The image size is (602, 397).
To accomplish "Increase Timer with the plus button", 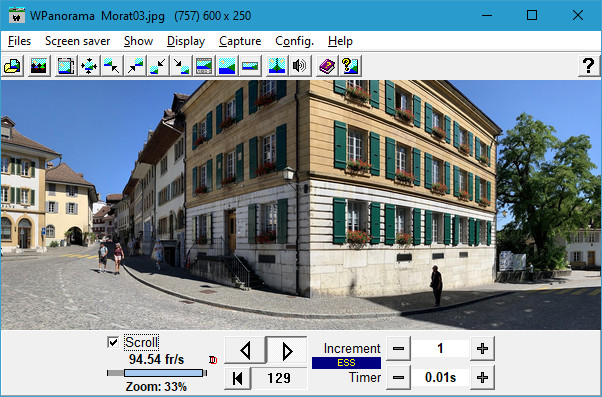I will pos(482,377).
